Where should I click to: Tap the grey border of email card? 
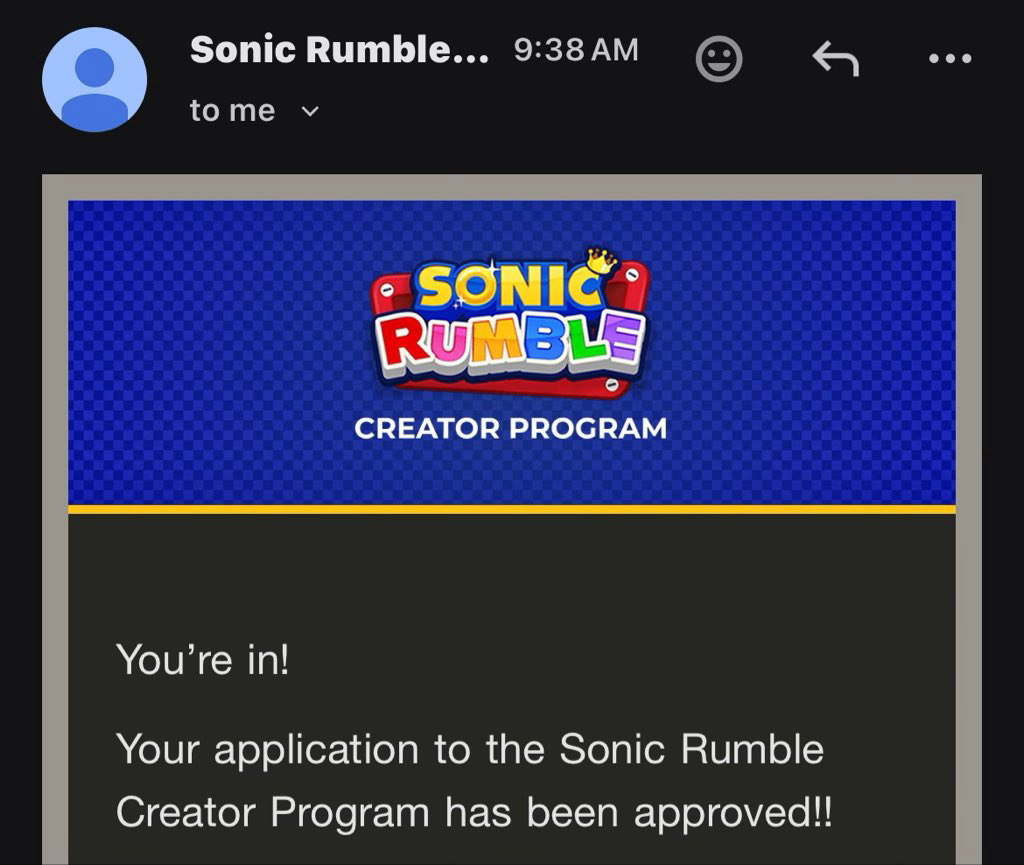[55, 500]
